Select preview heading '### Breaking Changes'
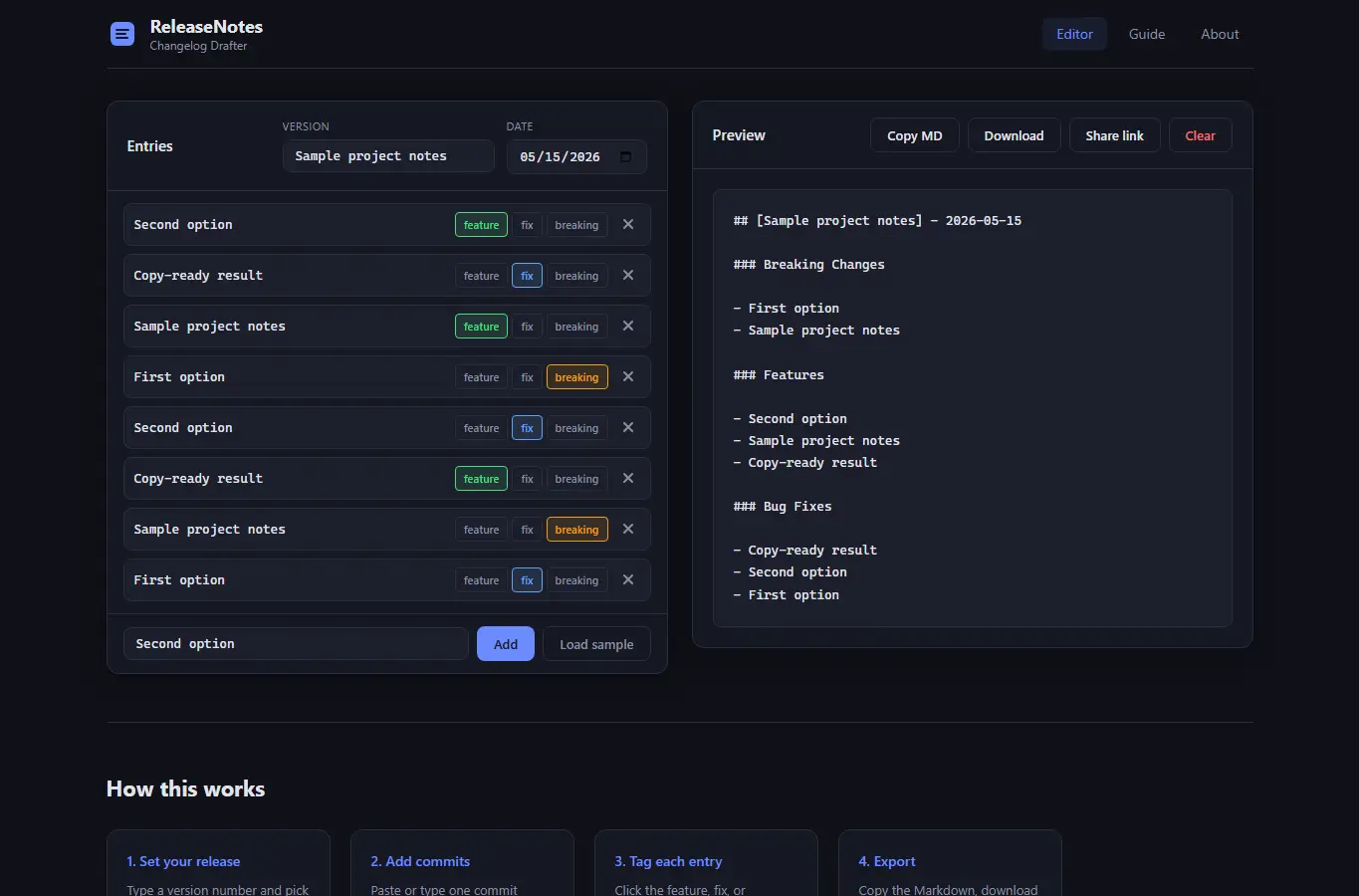This screenshot has width=1359, height=896. [x=808, y=265]
